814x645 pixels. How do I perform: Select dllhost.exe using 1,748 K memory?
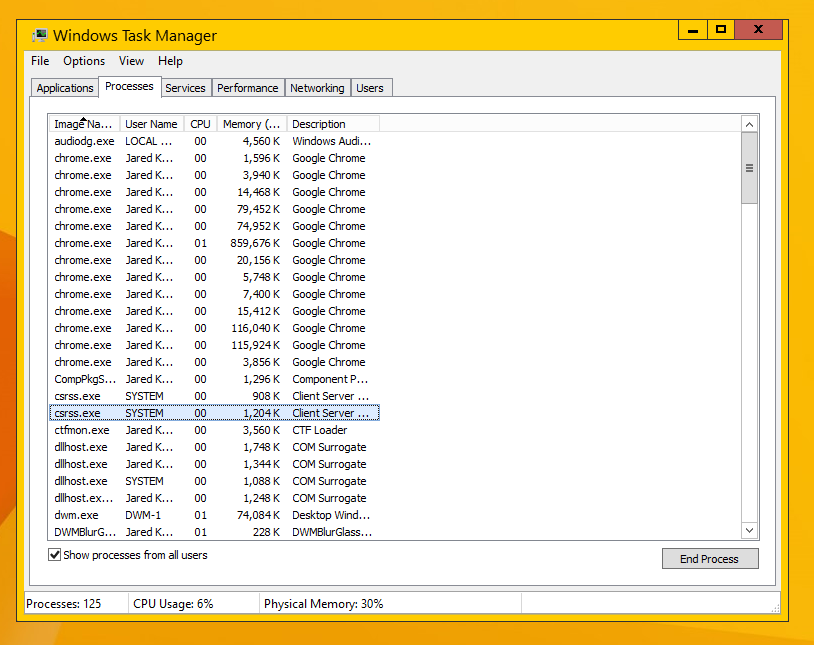pyautogui.click(x=214, y=447)
